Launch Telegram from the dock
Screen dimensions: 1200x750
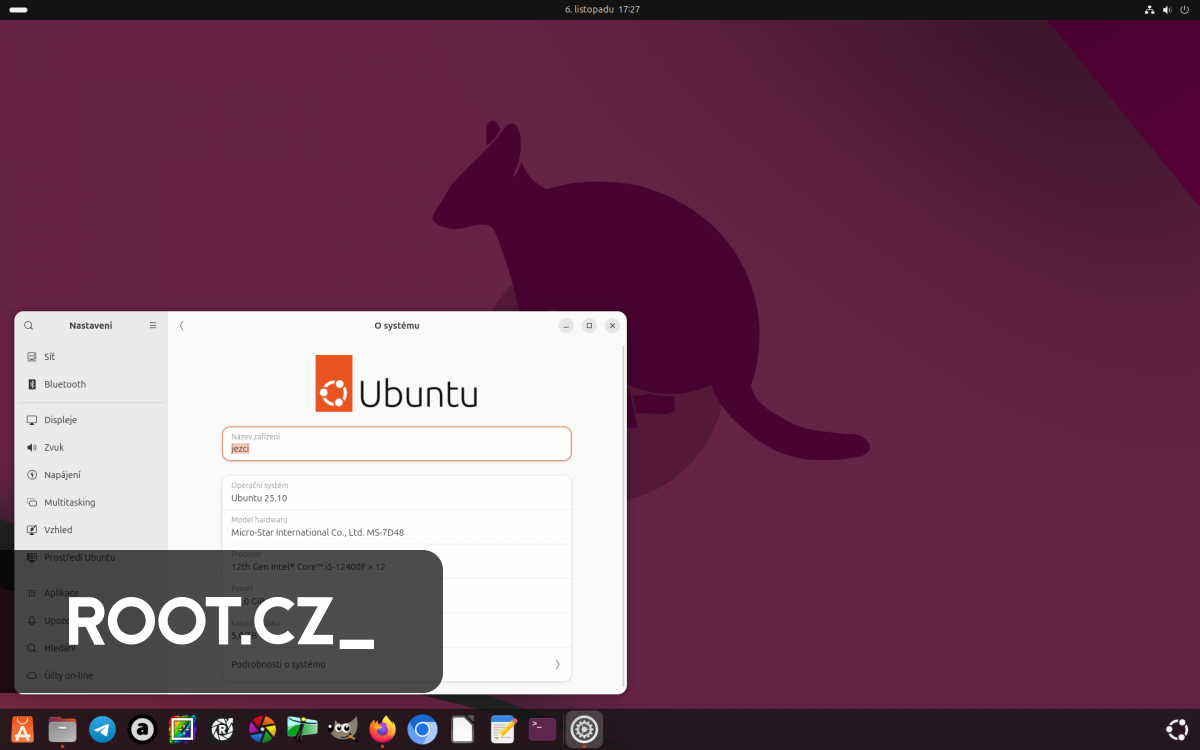[x=102, y=730]
